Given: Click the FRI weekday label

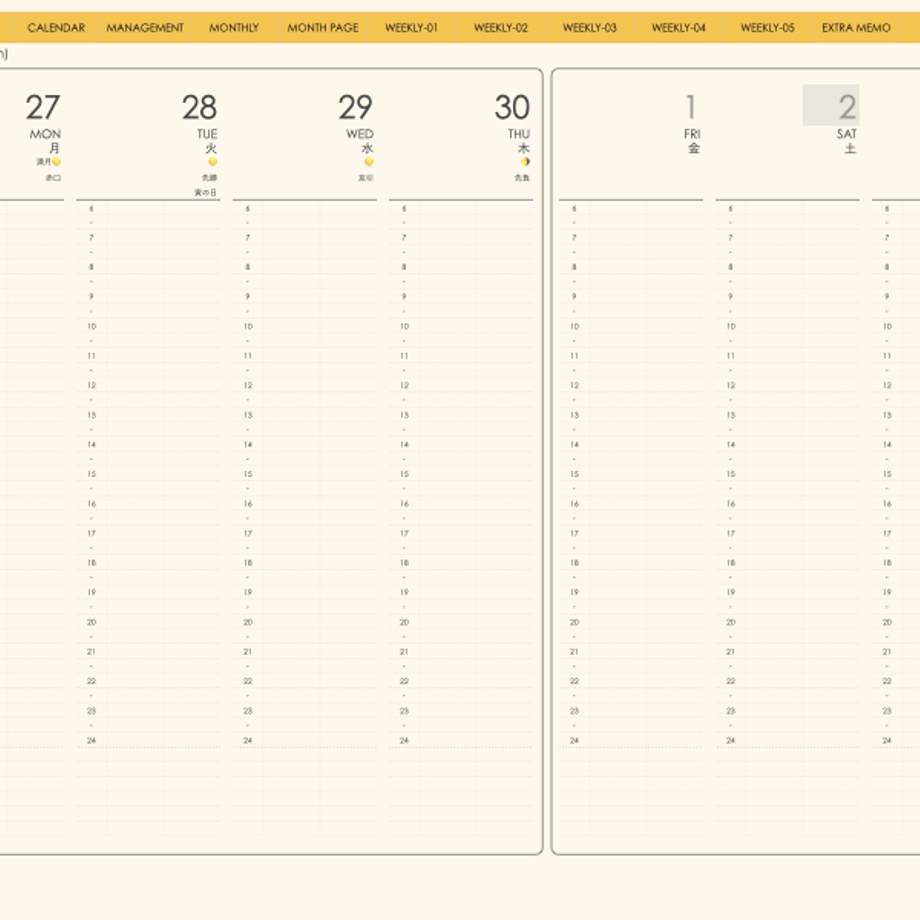Looking at the screenshot, I should pos(692,134).
